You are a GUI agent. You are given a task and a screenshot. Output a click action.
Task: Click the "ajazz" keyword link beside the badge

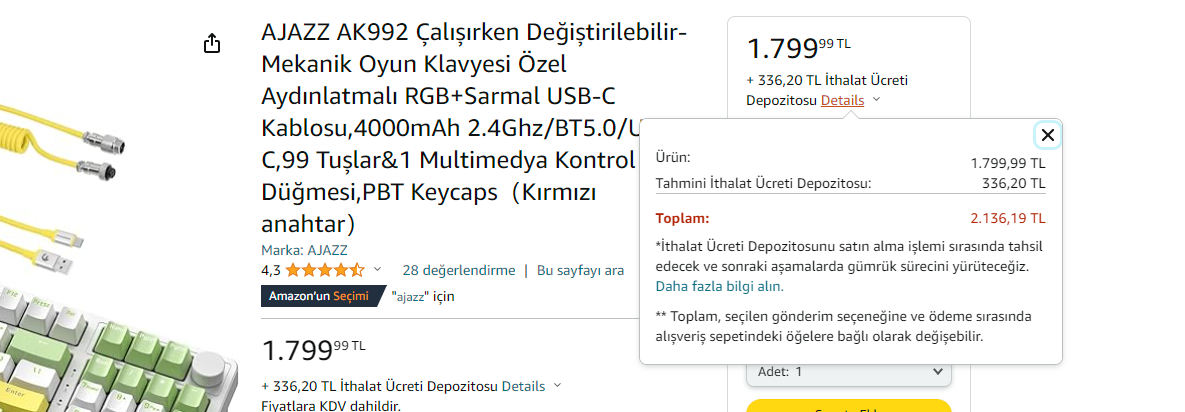410,297
